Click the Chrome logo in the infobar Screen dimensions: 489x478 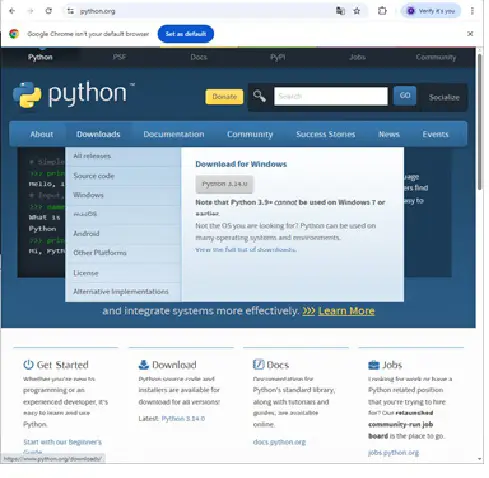point(14,34)
